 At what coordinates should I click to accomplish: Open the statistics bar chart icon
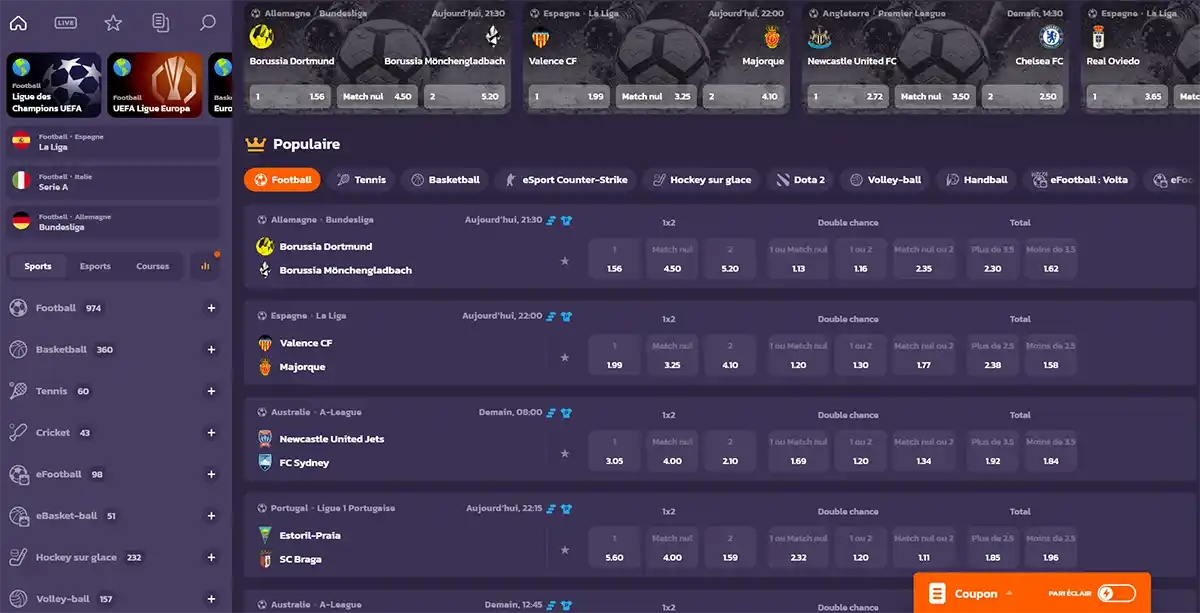click(205, 266)
